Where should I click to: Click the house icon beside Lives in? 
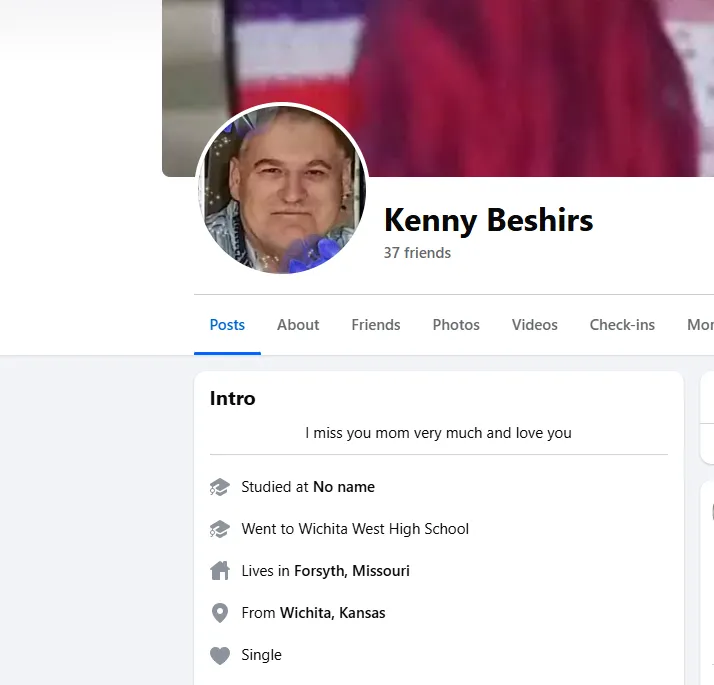click(x=220, y=571)
